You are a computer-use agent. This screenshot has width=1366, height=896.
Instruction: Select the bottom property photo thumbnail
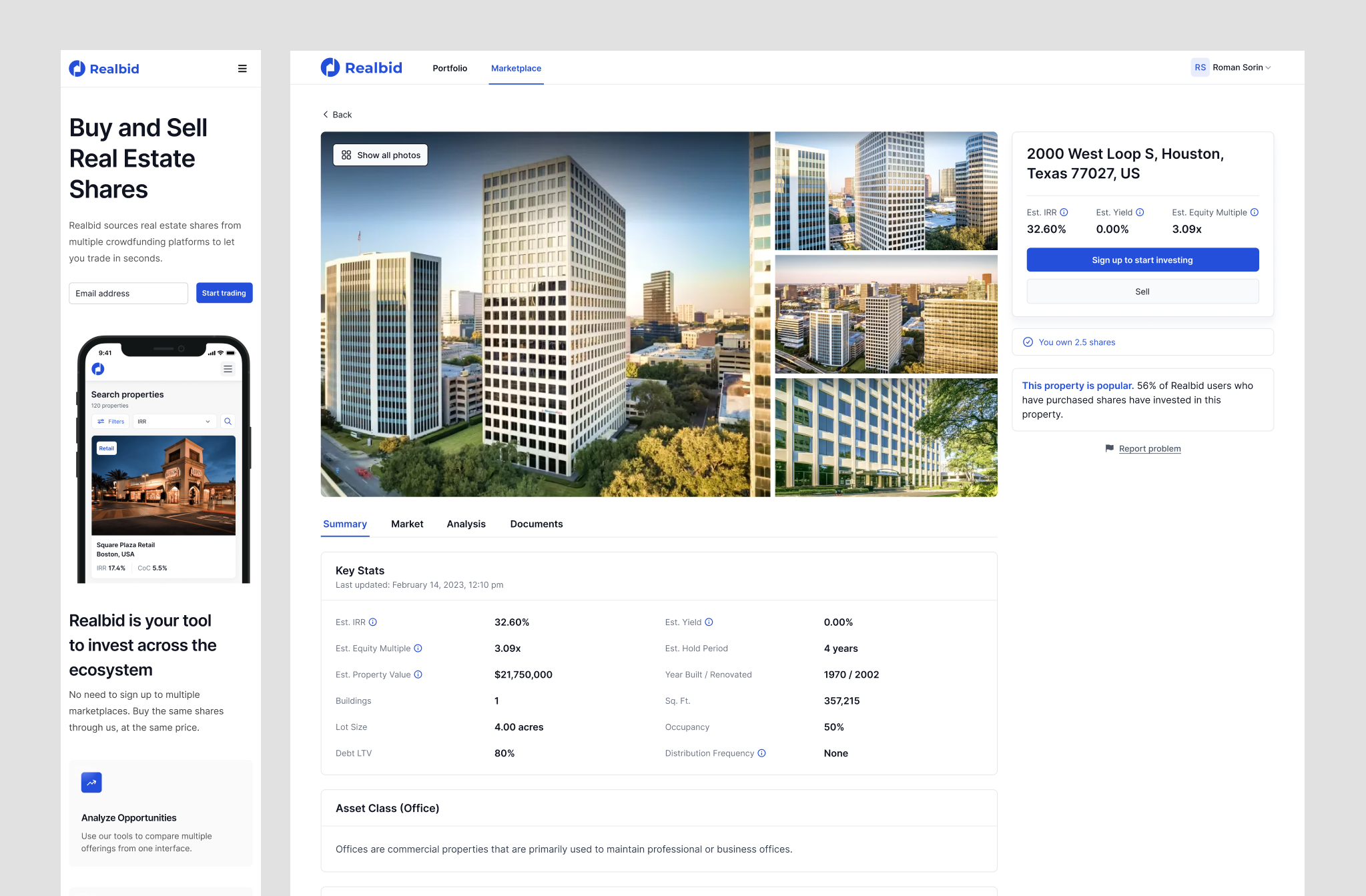point(886,438)
